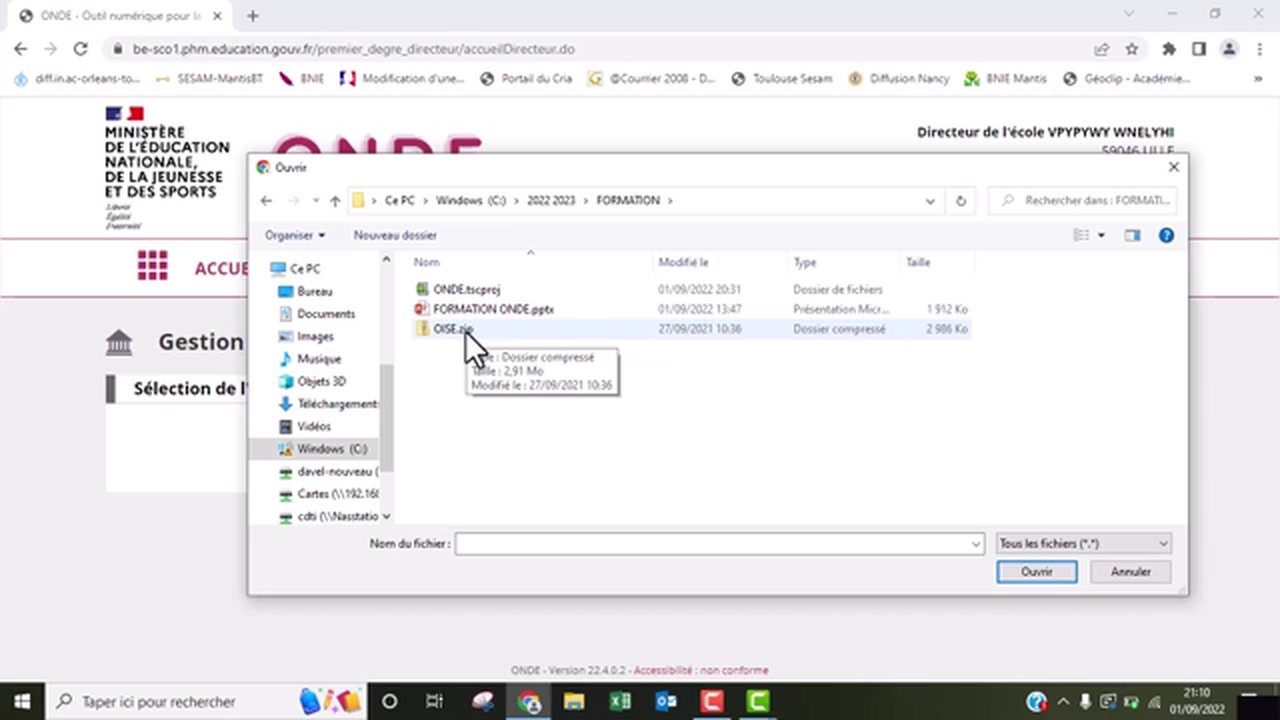Screen dimensions: 1280x720
Task: Open the ONDE apps grid icon
Action: (152, 266)
